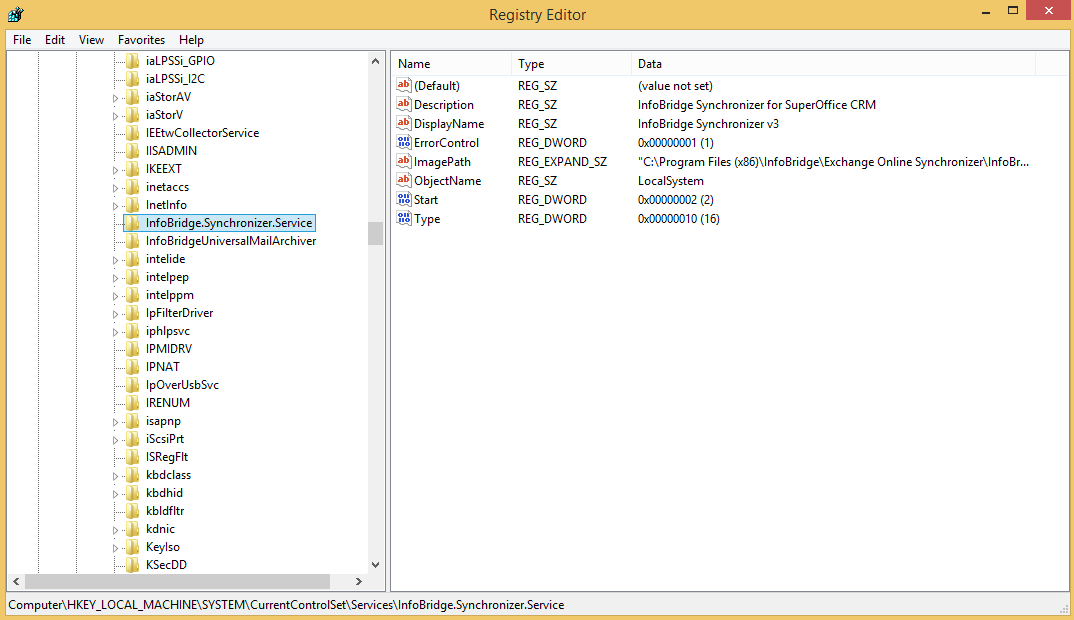Viewport: 1074px width, 620px height.
Task: Click folder icon of IEEtwCollectorService key
Action: click(133, 133)
